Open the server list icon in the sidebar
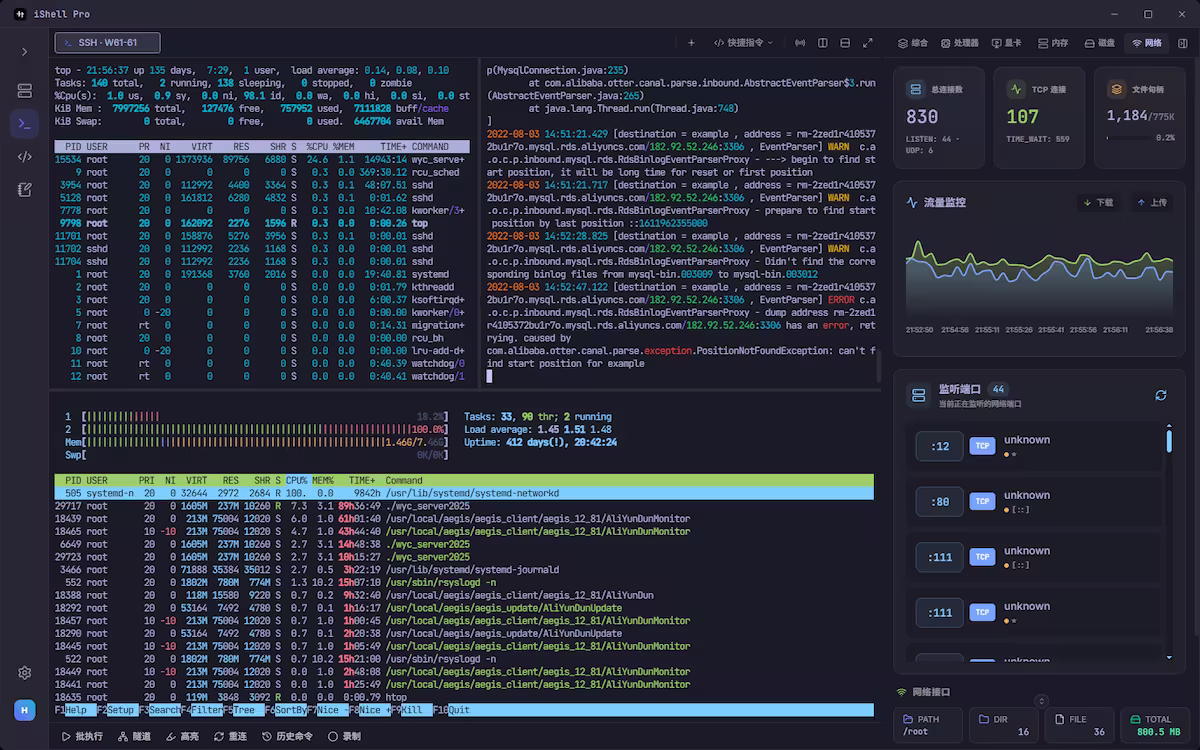 25,91
